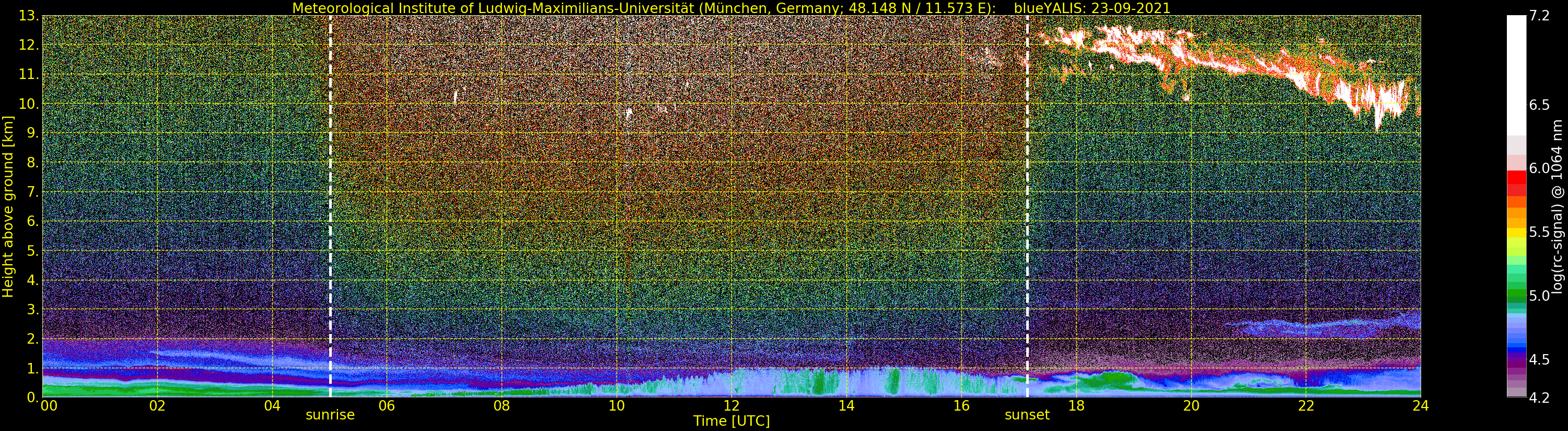Select time axis tick label 24
The width and height of the screenshot is (1568, 431).
coord(1421,405)
